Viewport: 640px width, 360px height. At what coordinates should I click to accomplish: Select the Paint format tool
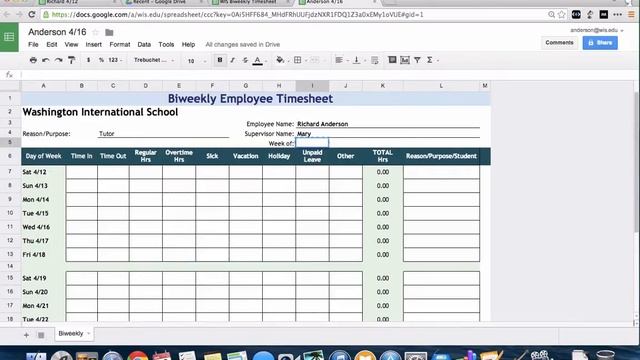tap(71, 60)
